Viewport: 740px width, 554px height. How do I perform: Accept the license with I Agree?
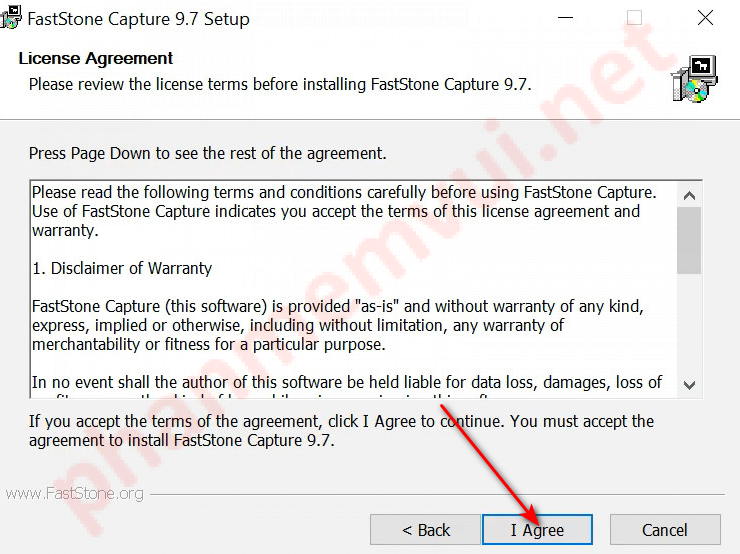537,529
